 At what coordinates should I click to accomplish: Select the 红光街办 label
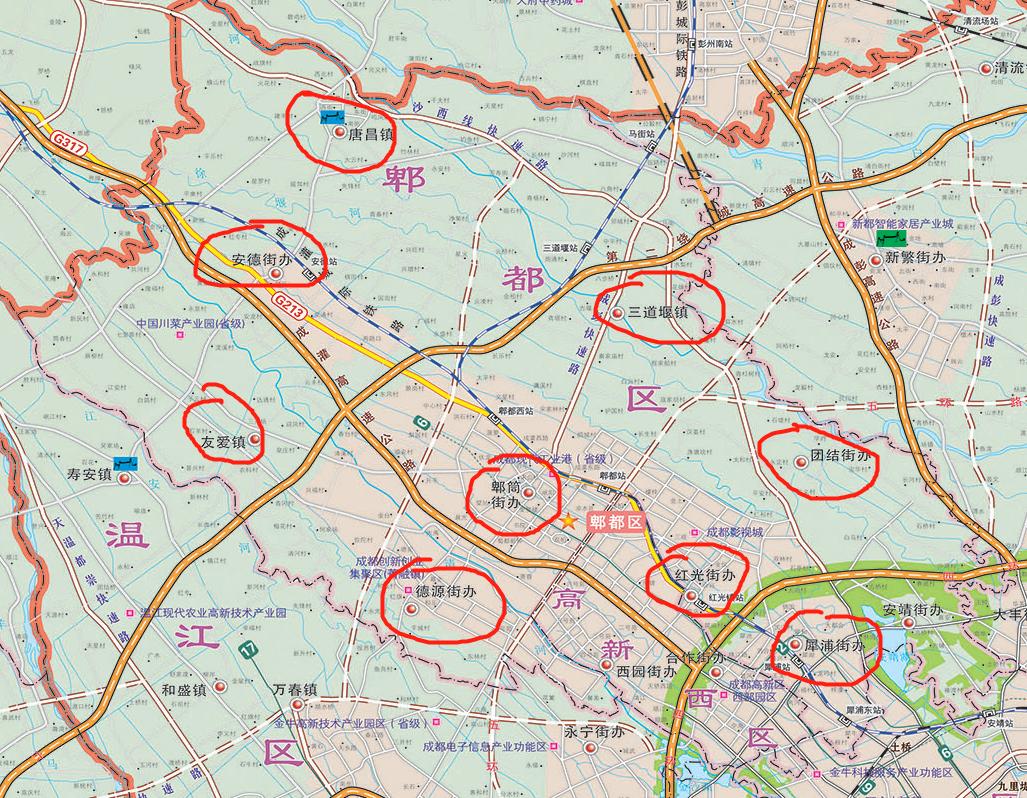pyautogui.click(x=705, y=575)
